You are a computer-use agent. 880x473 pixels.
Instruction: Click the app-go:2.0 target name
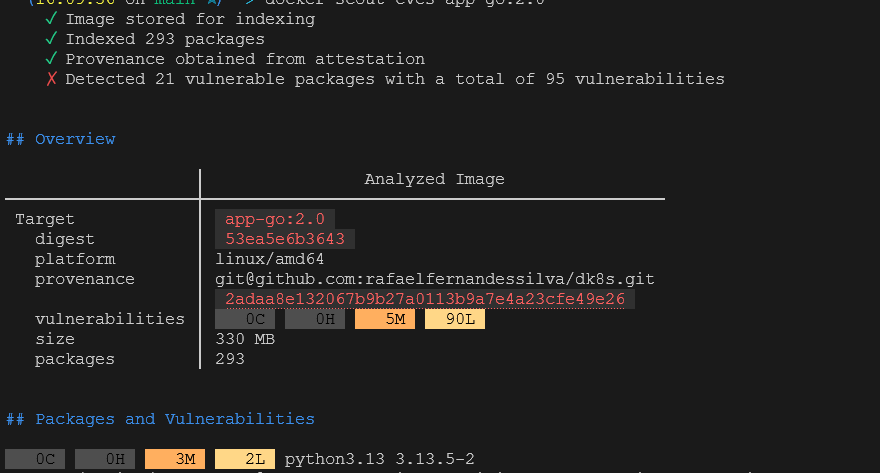pos(275,219)
